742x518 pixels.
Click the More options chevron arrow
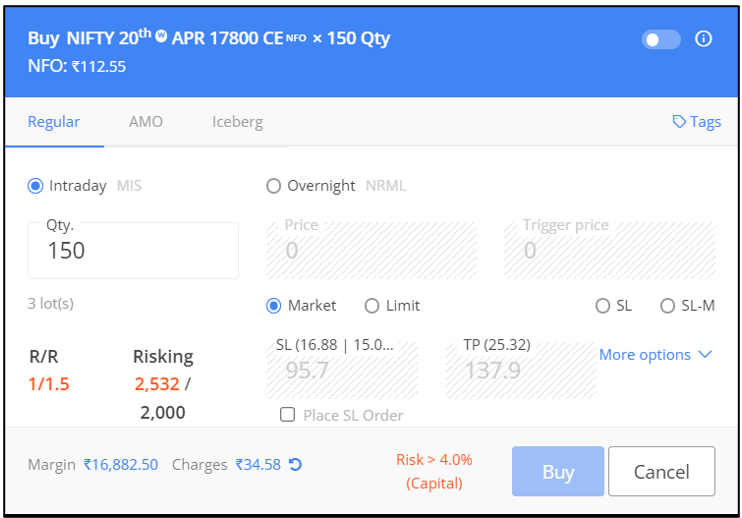pos(705,354)
